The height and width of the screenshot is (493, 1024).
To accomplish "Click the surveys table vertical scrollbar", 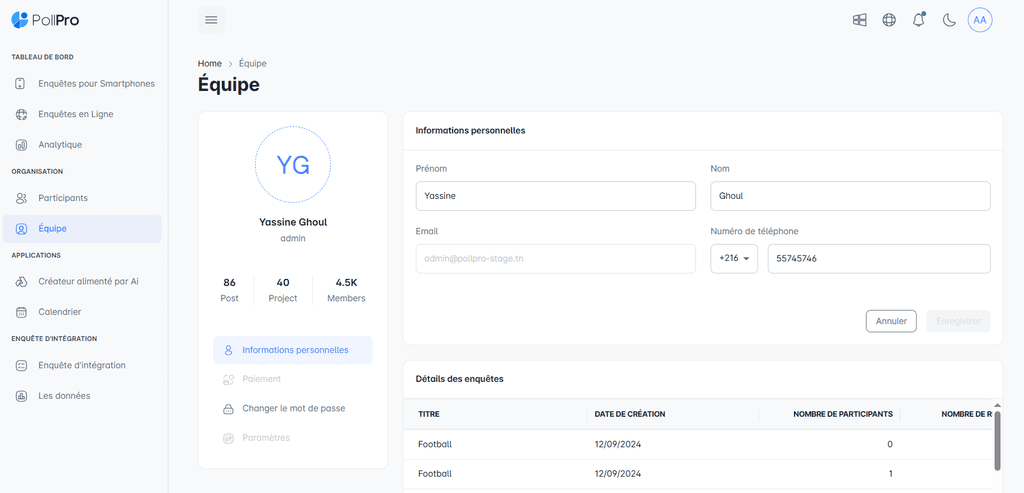I will click(x=997, y=438).
